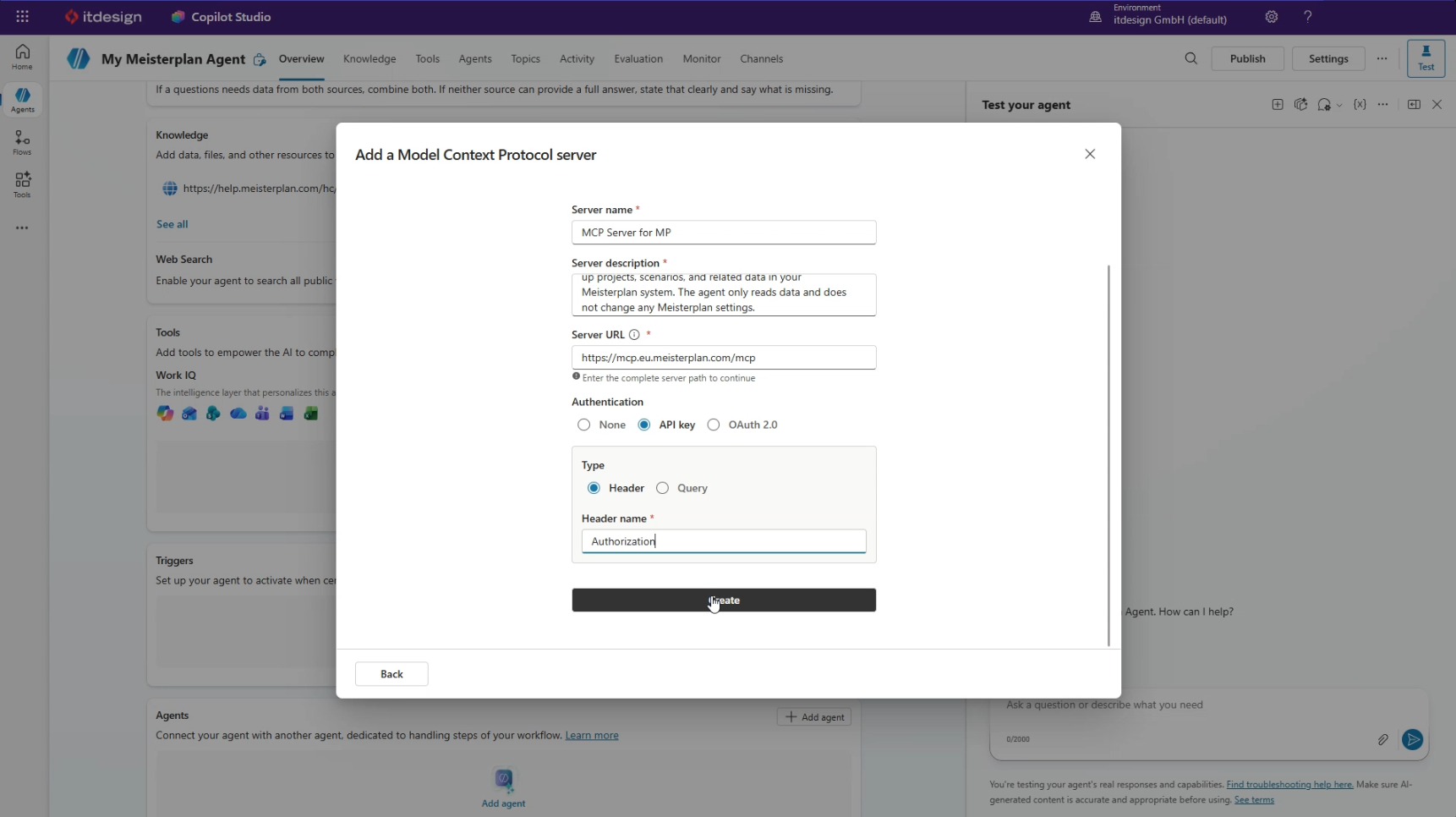Open the app launcher waffle menu
The height and width of the screenshot is (817, 1456).
click(23, 17)
